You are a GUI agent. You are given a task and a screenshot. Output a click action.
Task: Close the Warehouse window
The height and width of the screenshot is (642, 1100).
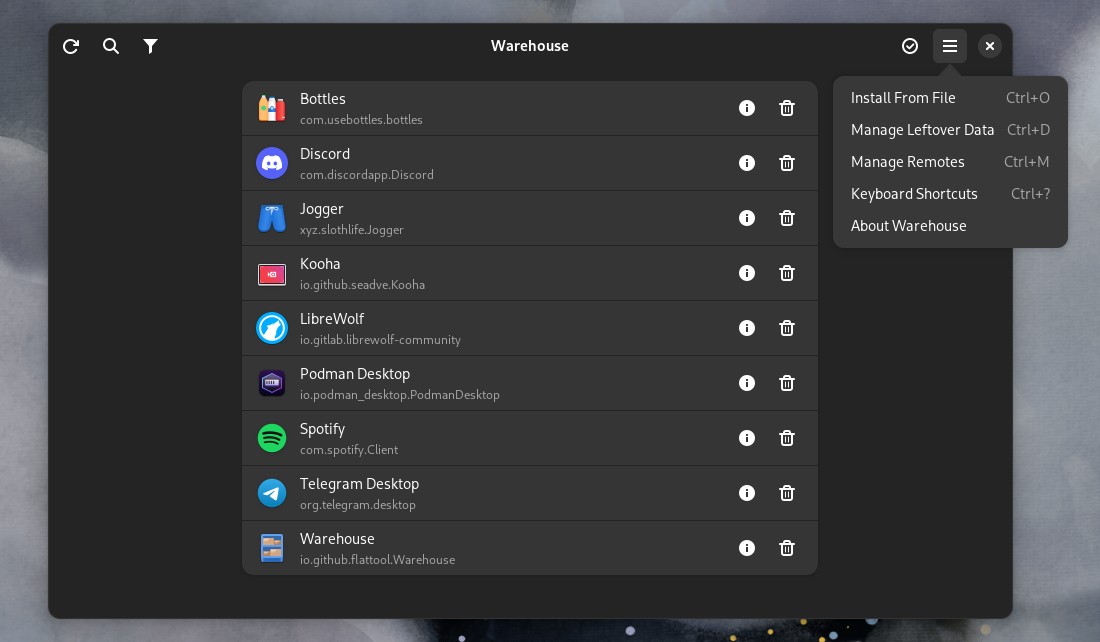click(x=990, y=46)
